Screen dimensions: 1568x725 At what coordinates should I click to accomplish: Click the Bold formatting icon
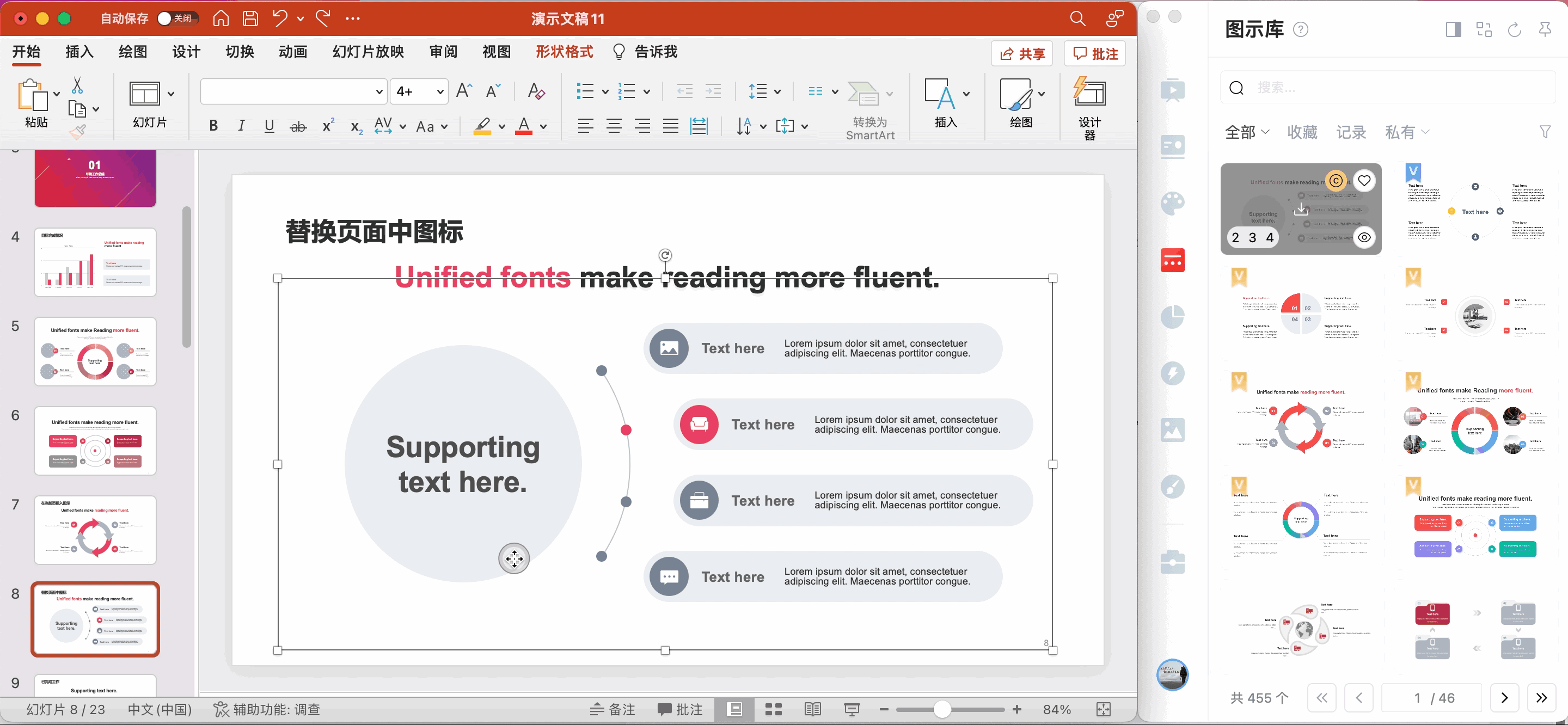[213, 126]
